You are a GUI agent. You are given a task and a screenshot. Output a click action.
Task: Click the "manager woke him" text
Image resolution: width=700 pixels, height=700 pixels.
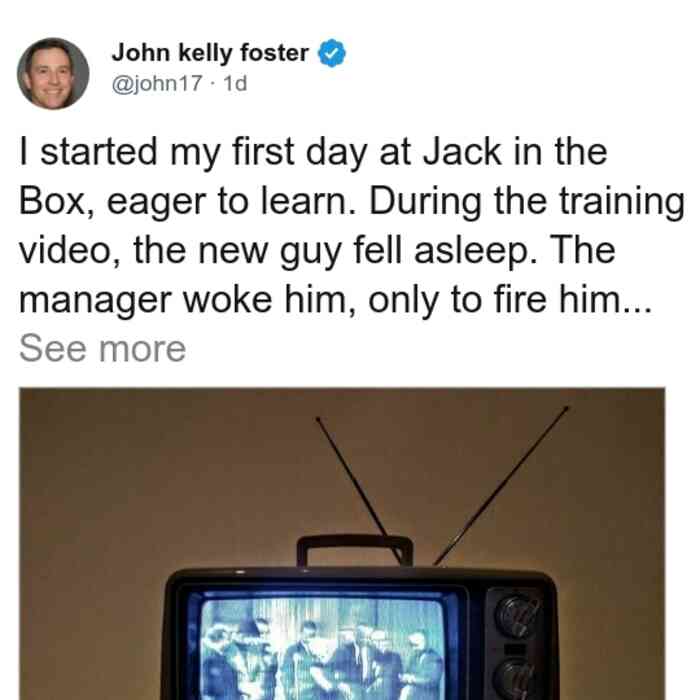pos(183,300)
